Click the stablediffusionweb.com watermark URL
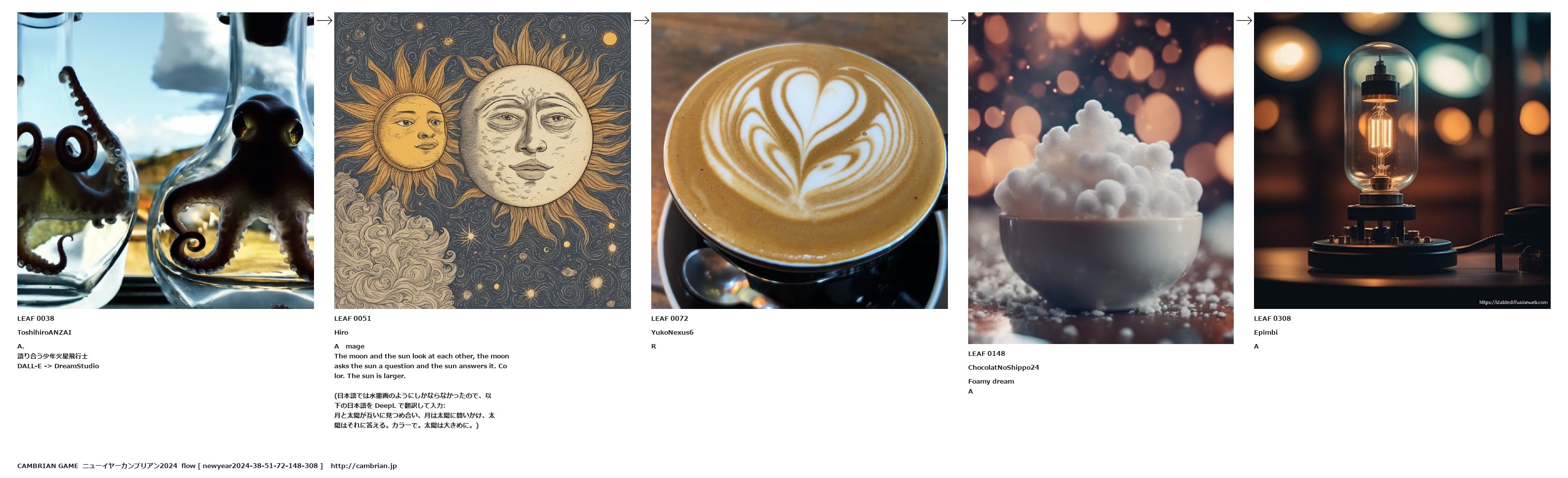 point(1513,302)
